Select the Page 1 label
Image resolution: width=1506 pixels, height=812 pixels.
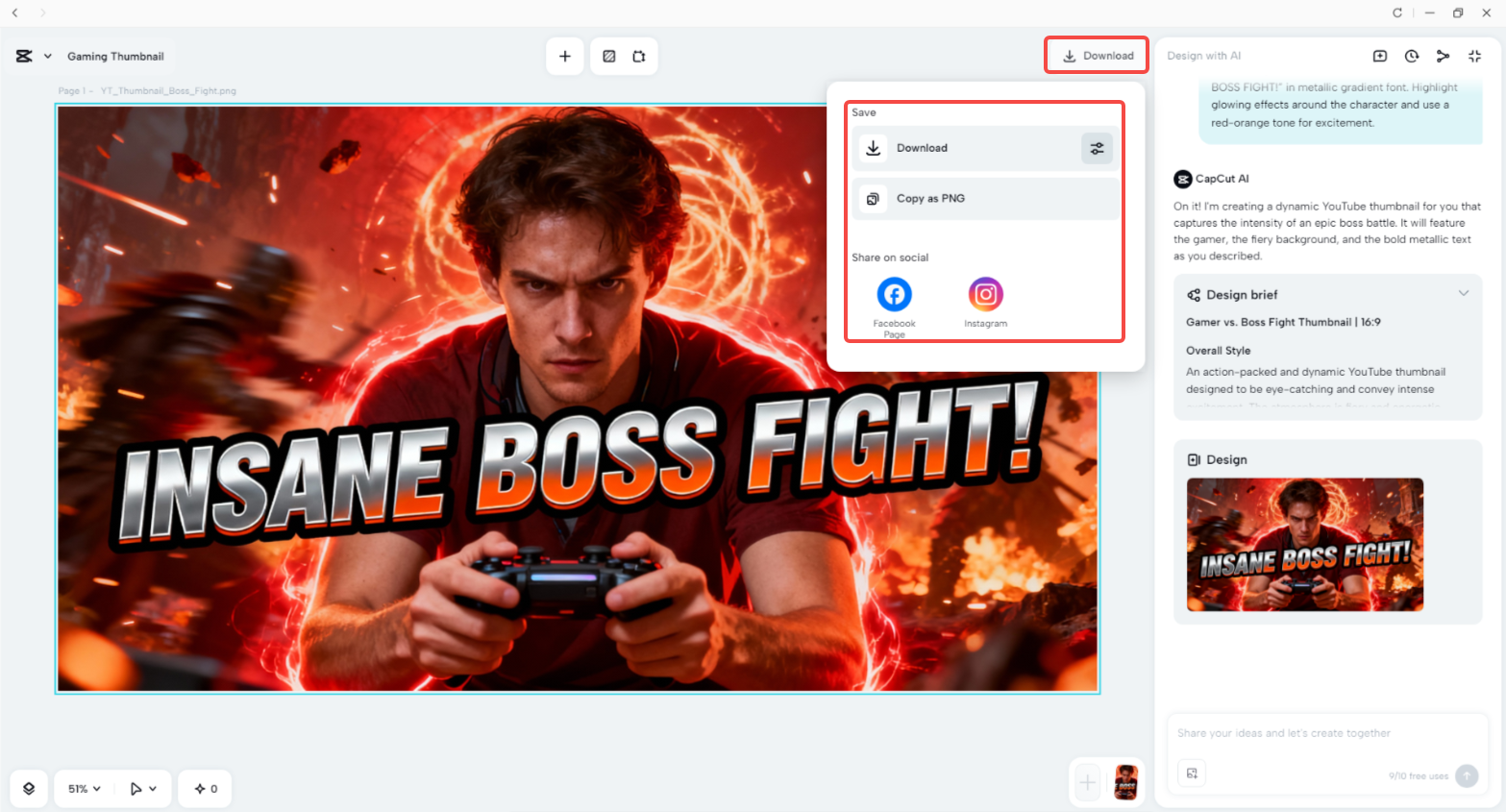click(73, 90)
